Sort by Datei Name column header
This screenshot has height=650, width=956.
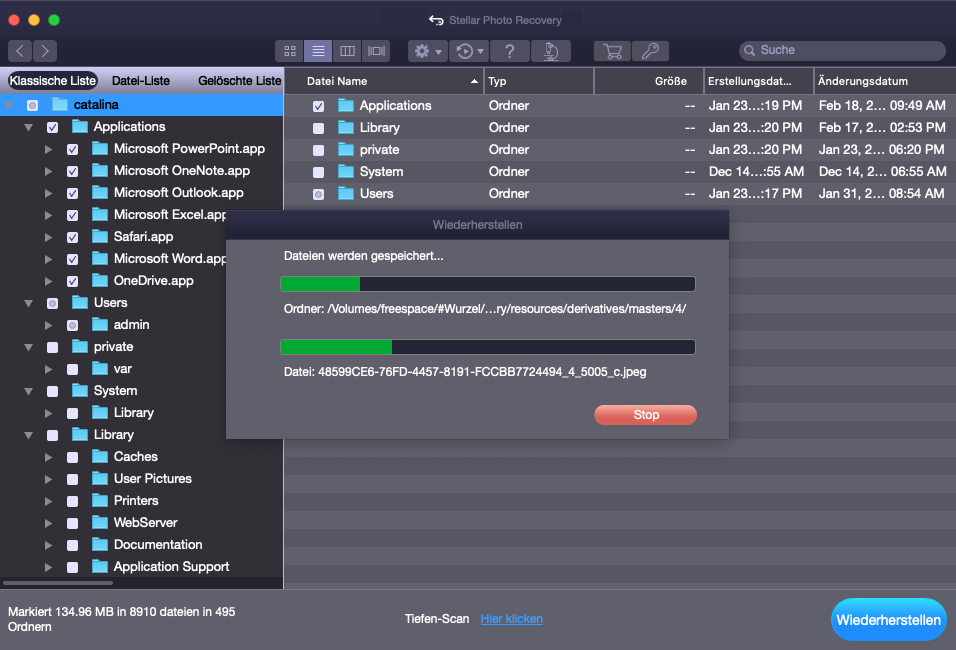(x=385, y=81)
